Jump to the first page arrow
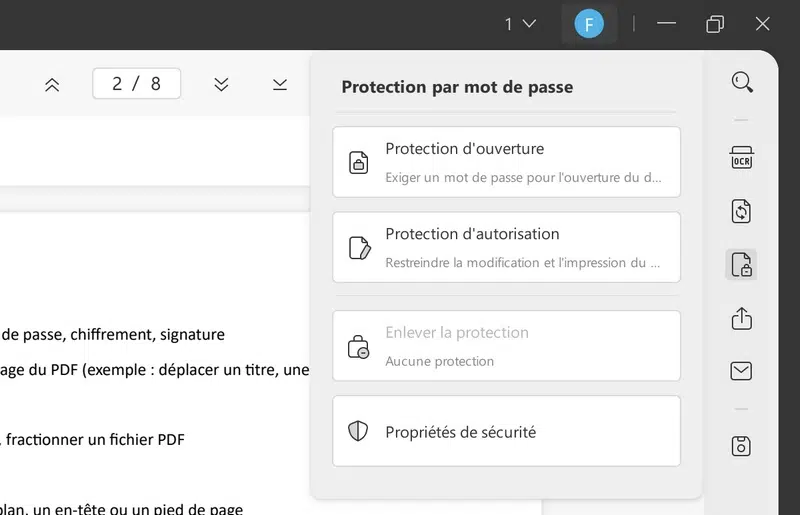Image resolution: width=800 pixels, height=515 pixels. (53, 85)
